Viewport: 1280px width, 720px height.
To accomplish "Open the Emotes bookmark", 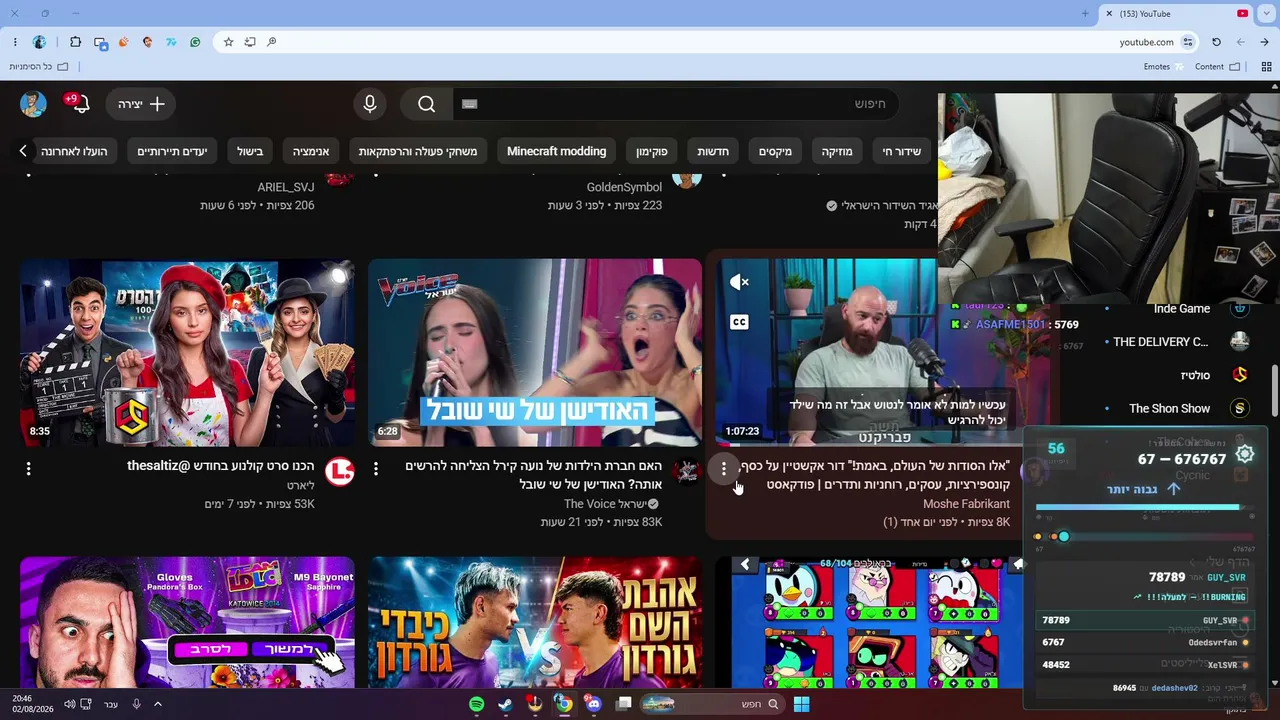I will (x=1163, y=67).
